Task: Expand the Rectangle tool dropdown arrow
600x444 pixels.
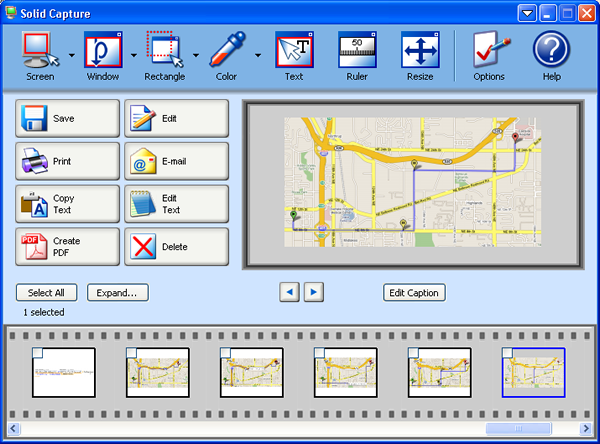Action: (196, 56)
